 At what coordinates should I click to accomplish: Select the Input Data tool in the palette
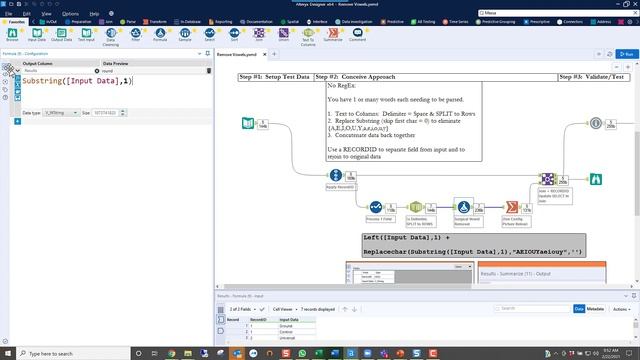(37, 35)
